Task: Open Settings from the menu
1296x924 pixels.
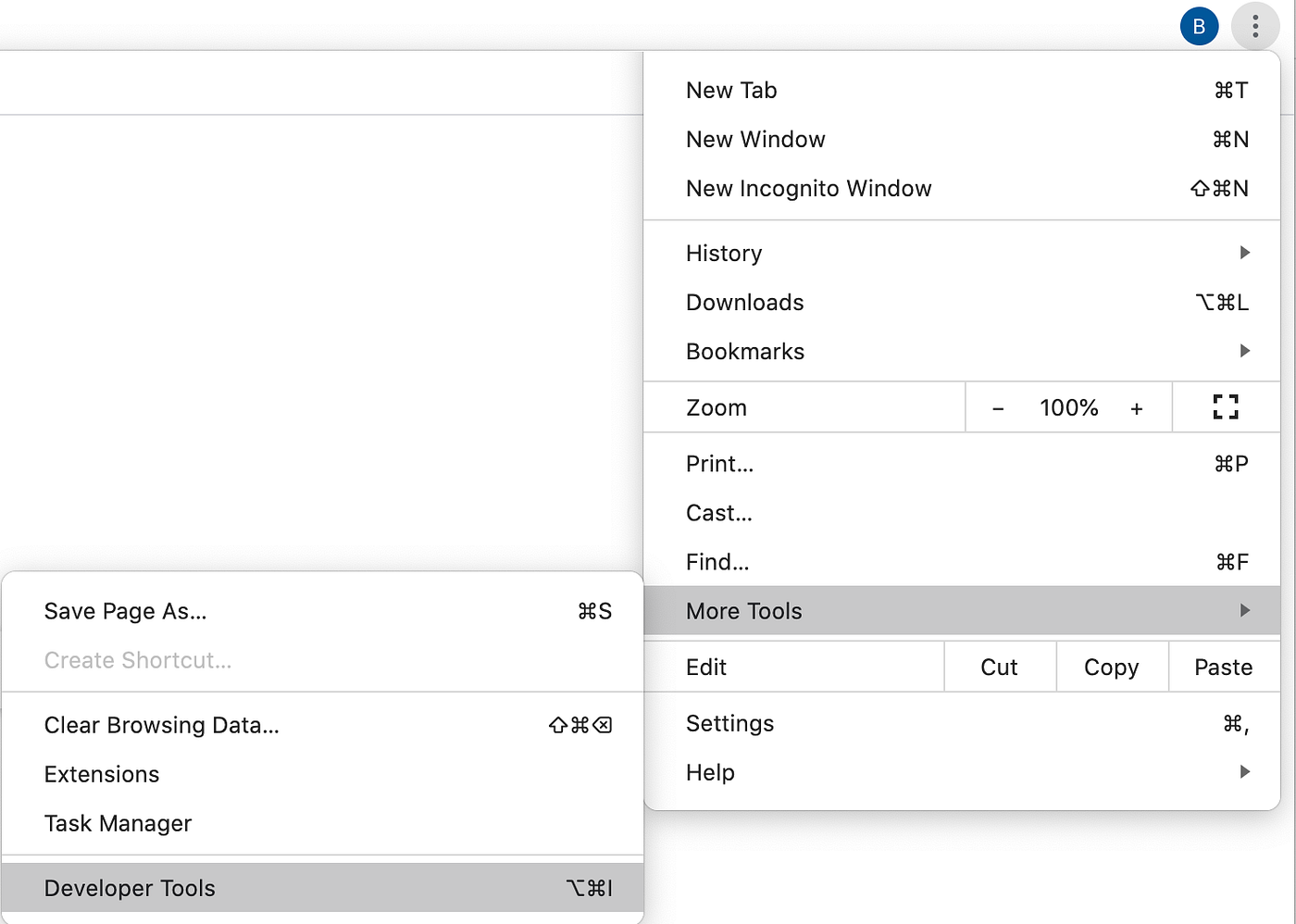Action: tap(962, 723)
